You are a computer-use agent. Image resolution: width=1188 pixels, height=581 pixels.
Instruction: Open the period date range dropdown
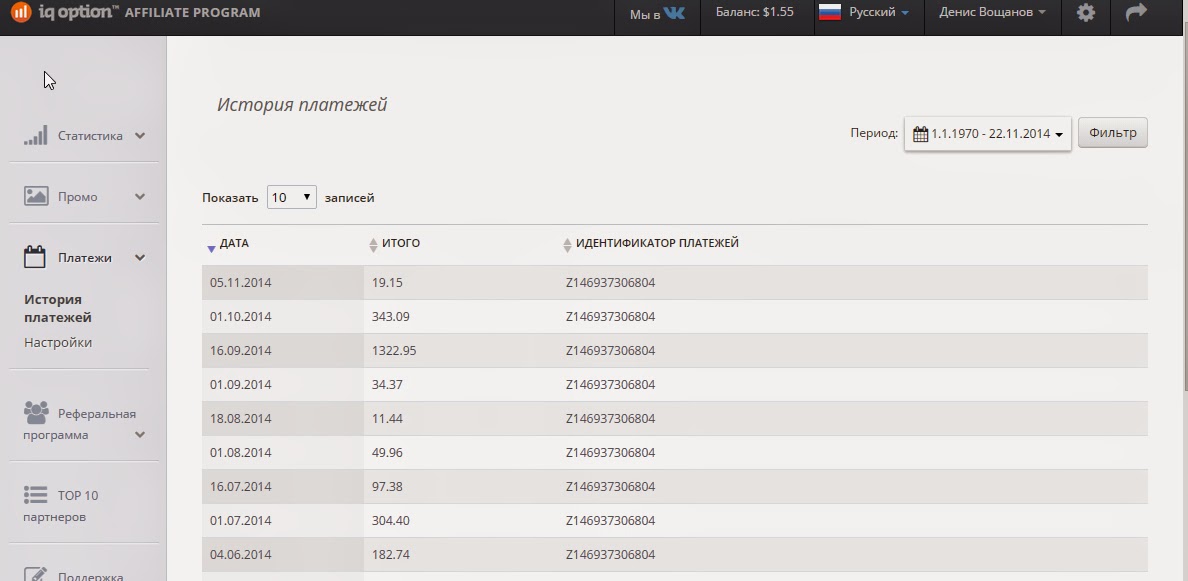pos(987,134)
